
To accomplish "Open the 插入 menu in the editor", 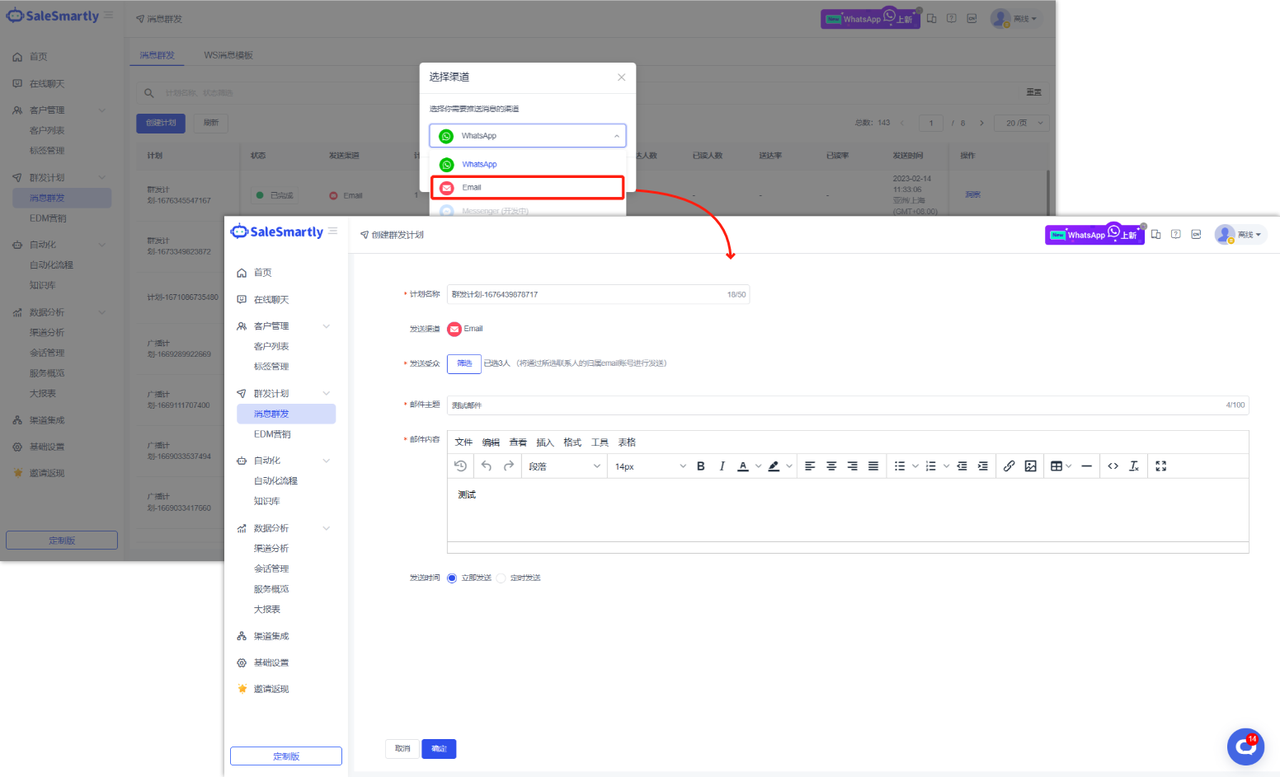I will [x=545, y=442].
